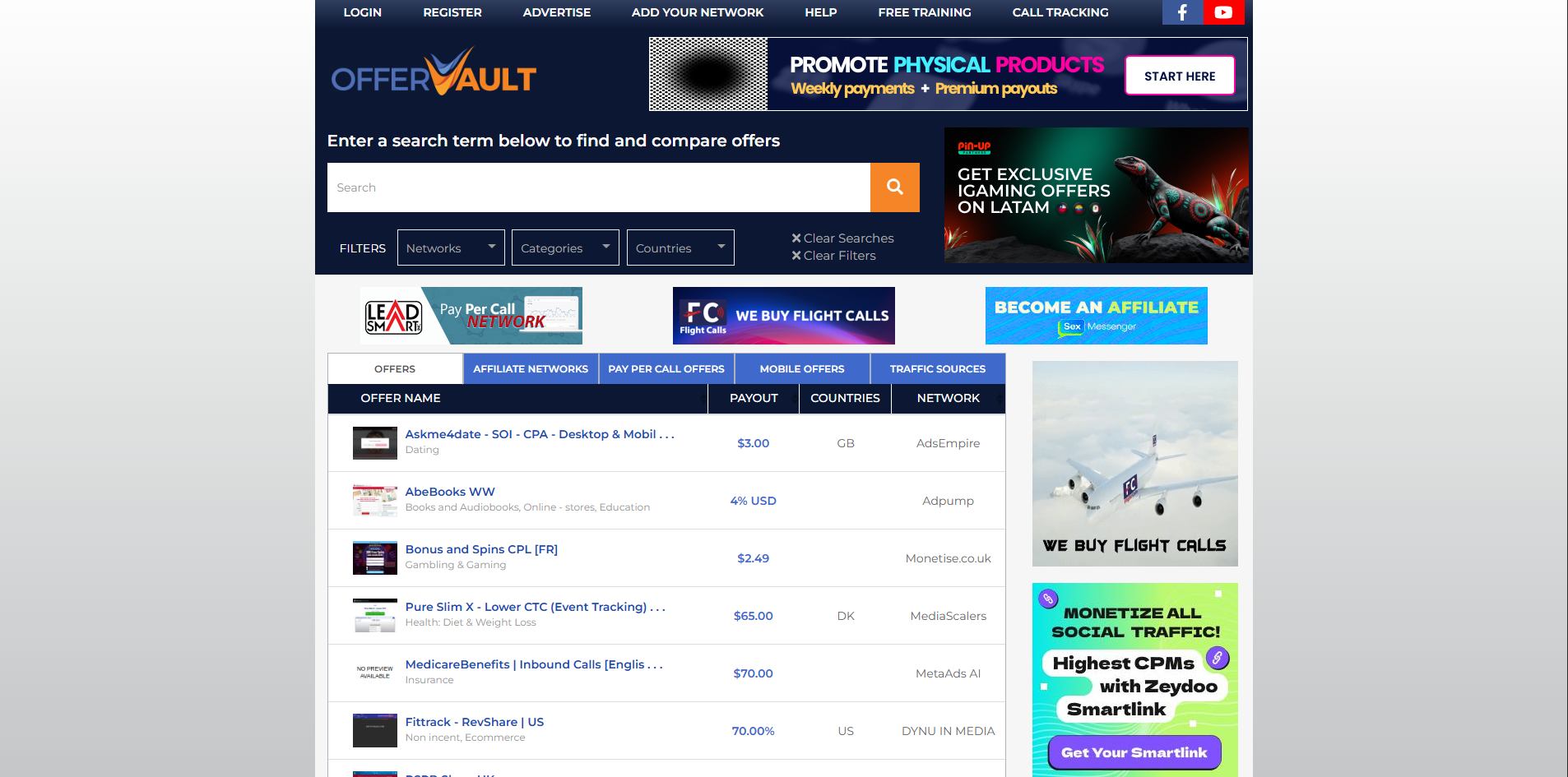The image size is (1568, 777).
Task: Expand the Networks filter dropdown
Action: point(450,247)
